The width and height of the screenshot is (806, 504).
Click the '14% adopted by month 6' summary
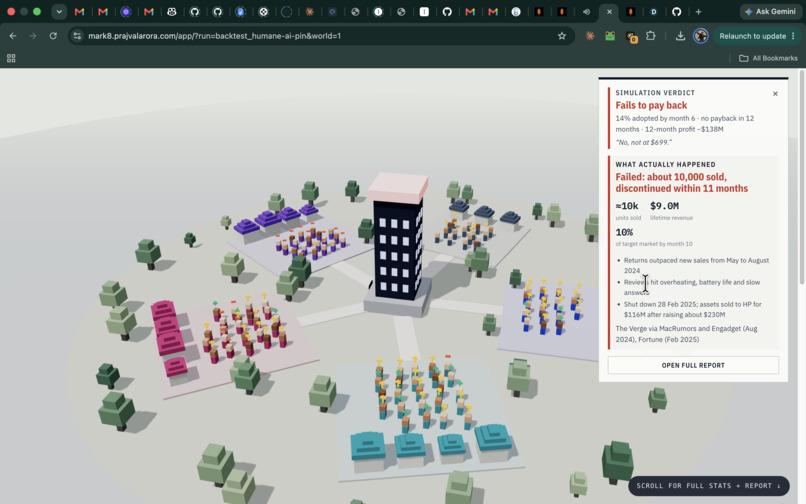[x=685, y=123]
